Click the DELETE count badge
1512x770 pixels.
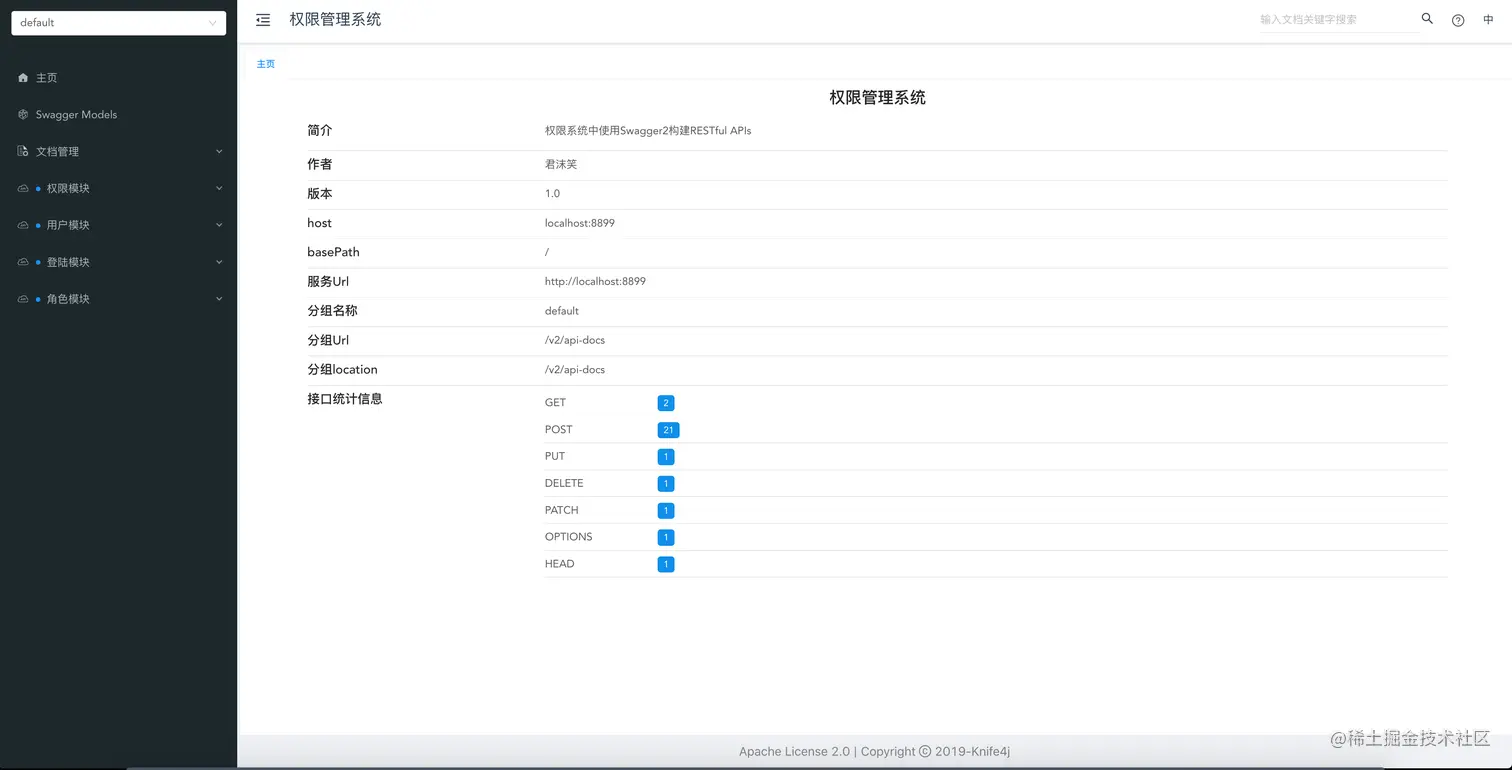point(666,484)
